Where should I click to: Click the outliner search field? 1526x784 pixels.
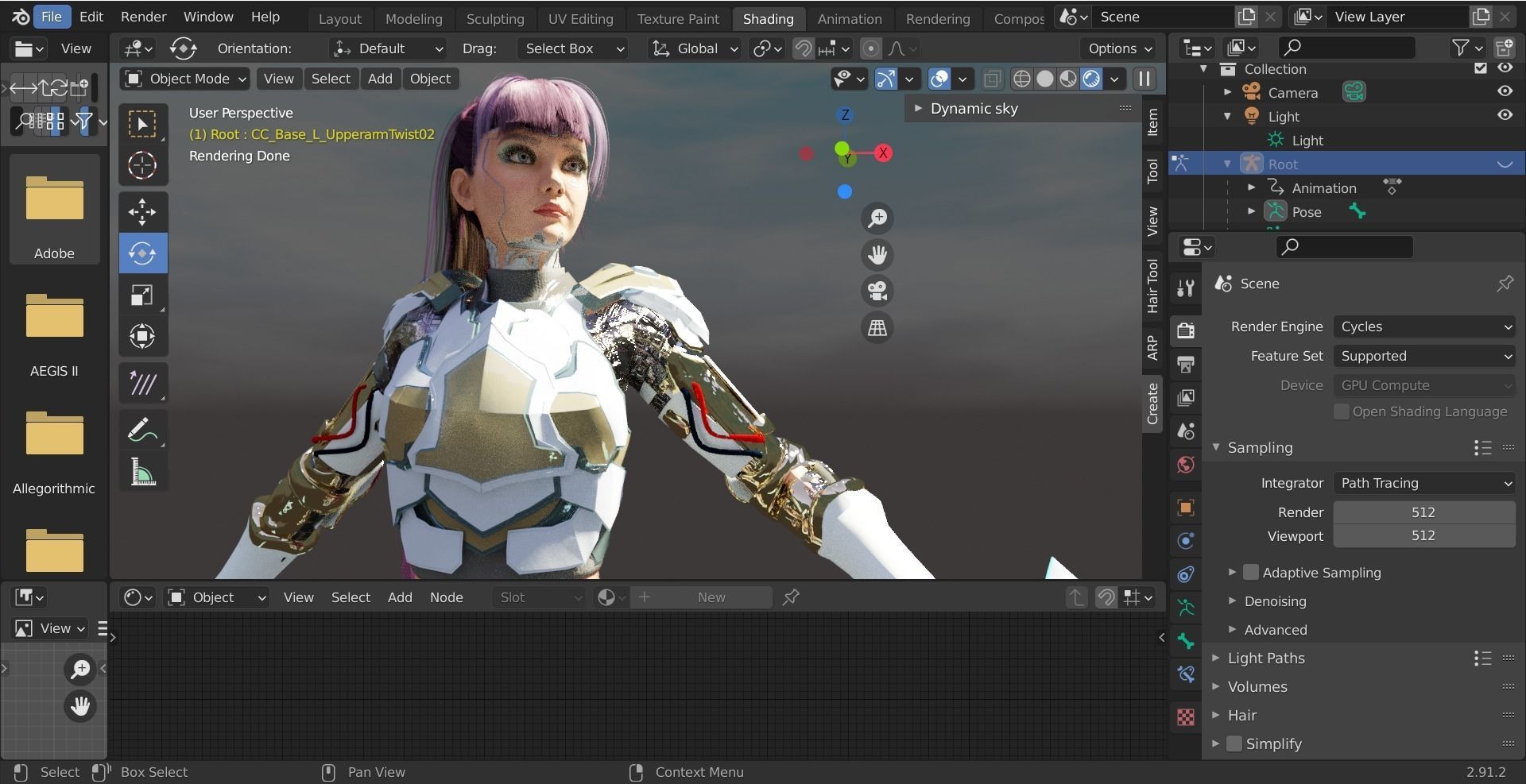[1346, 48]
